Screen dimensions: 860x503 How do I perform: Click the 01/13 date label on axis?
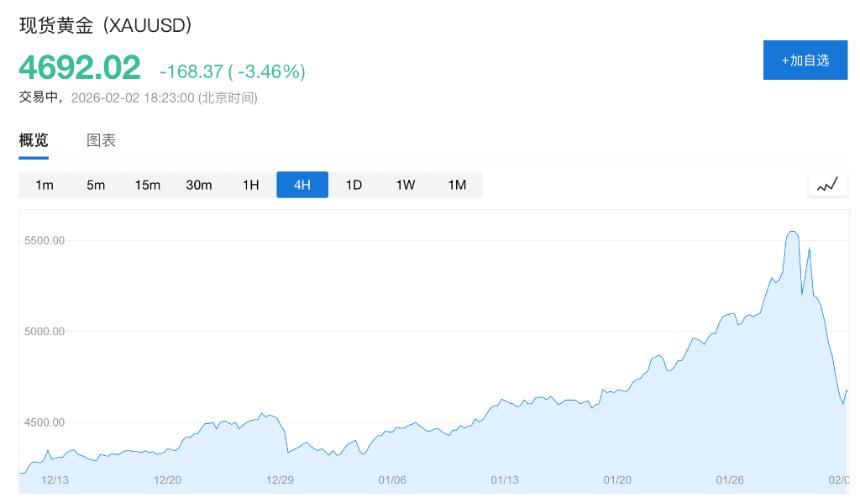click(x=503, y=480)
